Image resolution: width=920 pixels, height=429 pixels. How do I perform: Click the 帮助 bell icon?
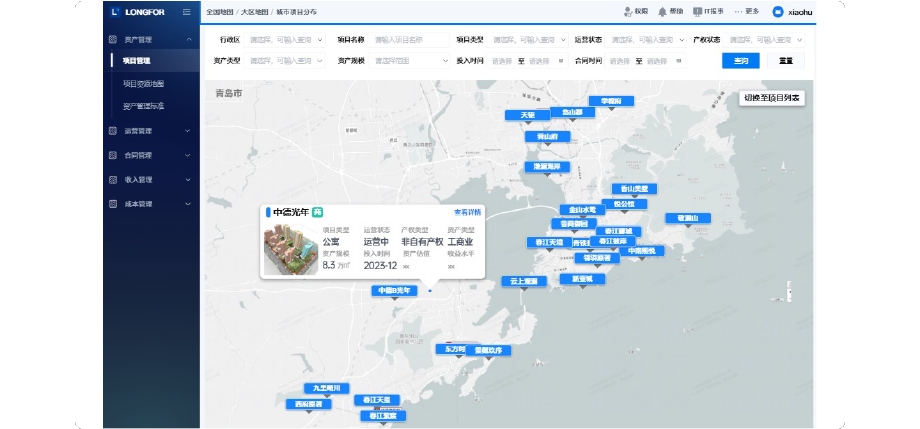pyautogui.click(x=662, y=12)
